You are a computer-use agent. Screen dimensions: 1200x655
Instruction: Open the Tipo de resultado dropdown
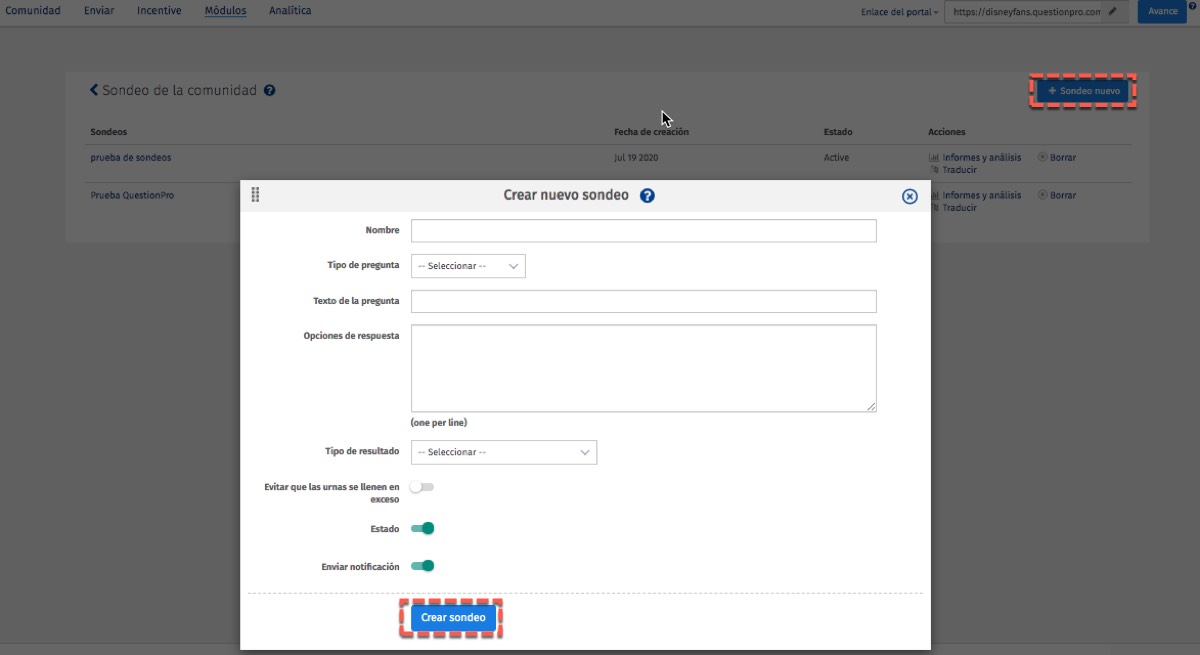(x=504, y=452)
